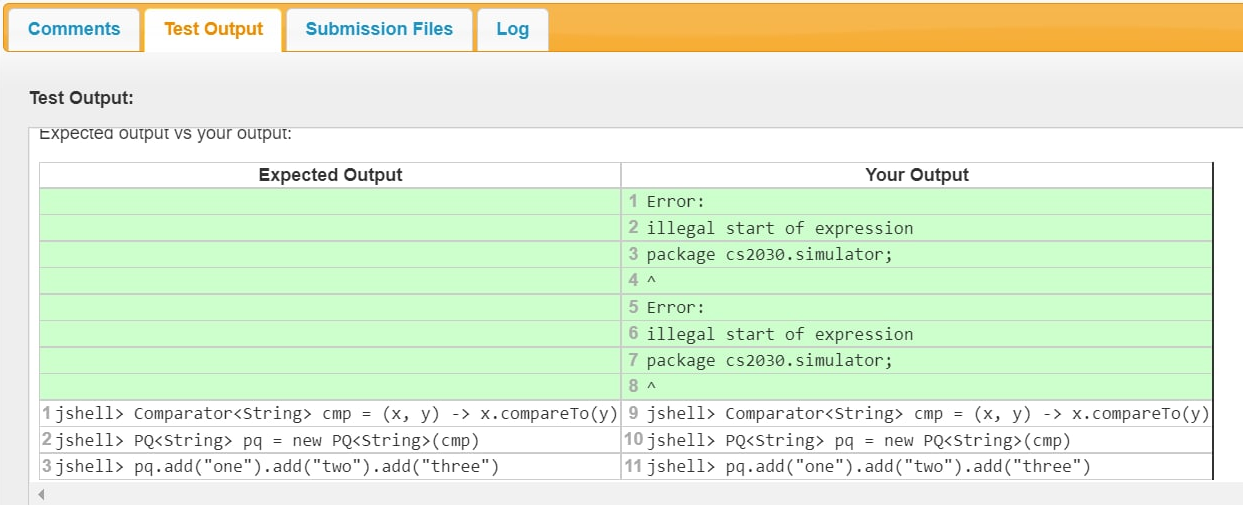The image size is (1243, 505).
Task: Click the 'Test Output:' heading
Action: (x=82, y=98)
